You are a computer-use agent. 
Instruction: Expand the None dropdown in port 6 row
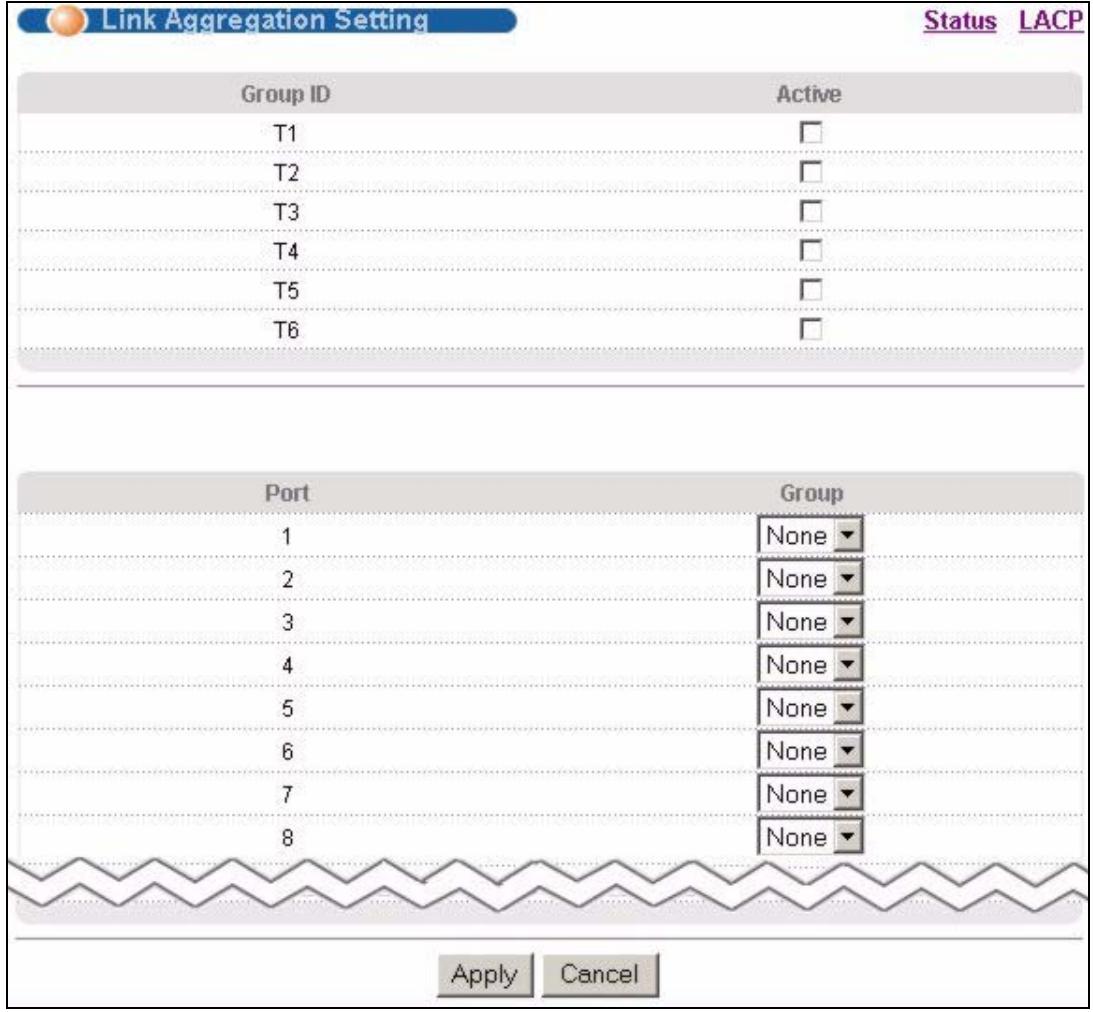(810, 751)
